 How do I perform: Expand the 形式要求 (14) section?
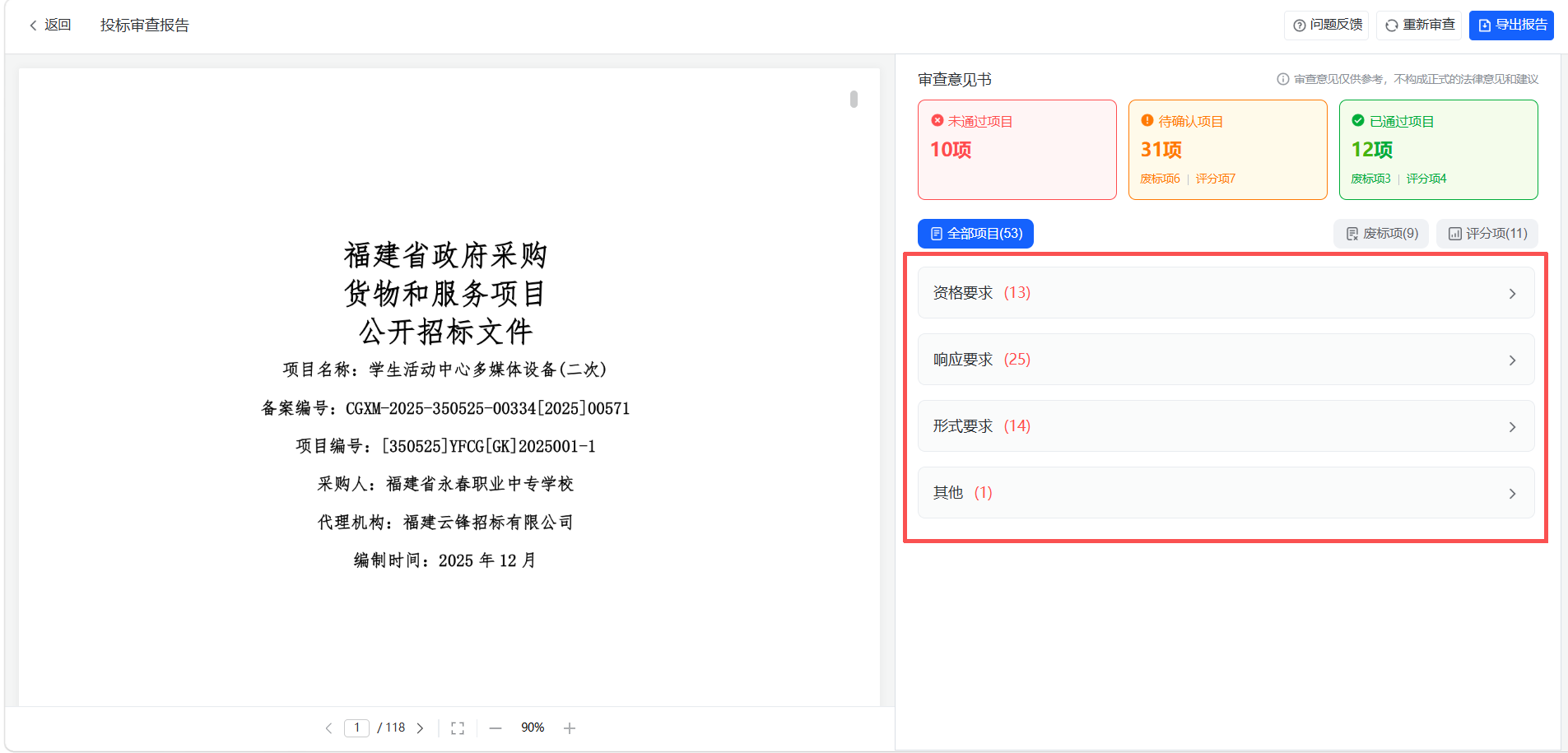click(x=1226, y=426)
